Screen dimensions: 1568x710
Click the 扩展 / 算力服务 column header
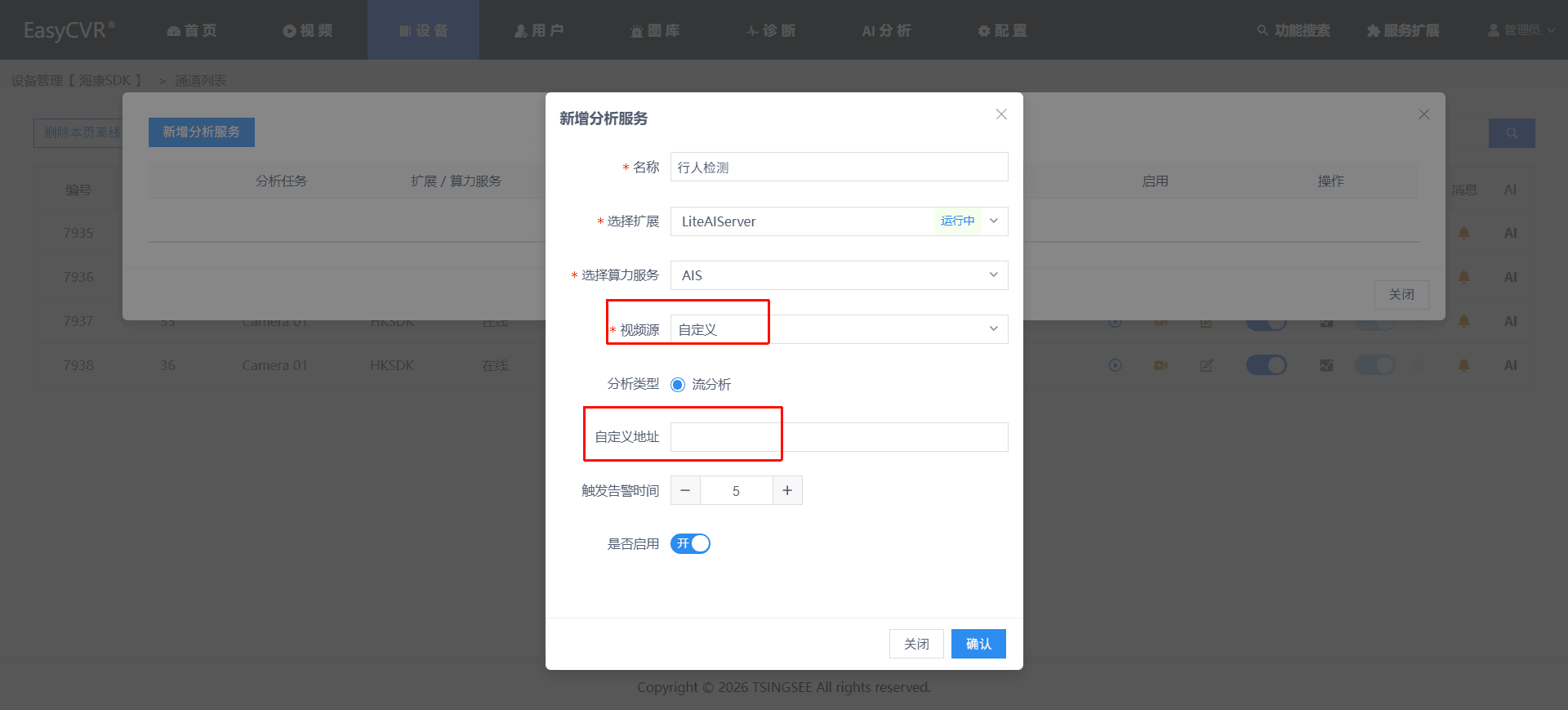point(456,181)
